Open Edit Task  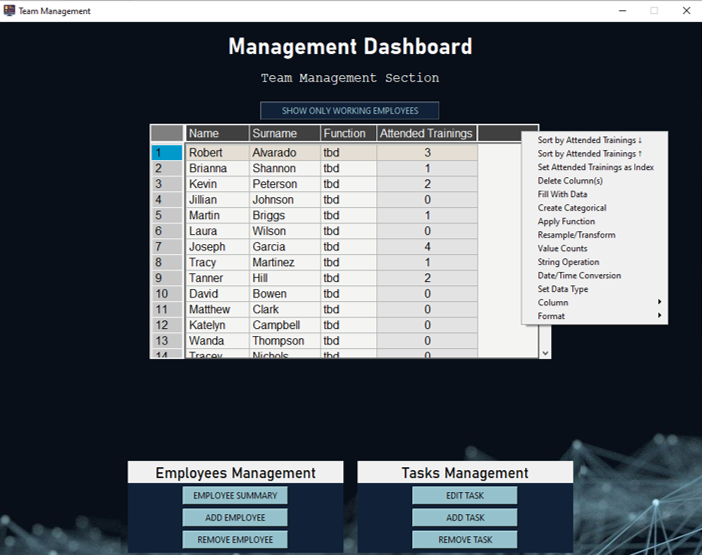point(464,496)
